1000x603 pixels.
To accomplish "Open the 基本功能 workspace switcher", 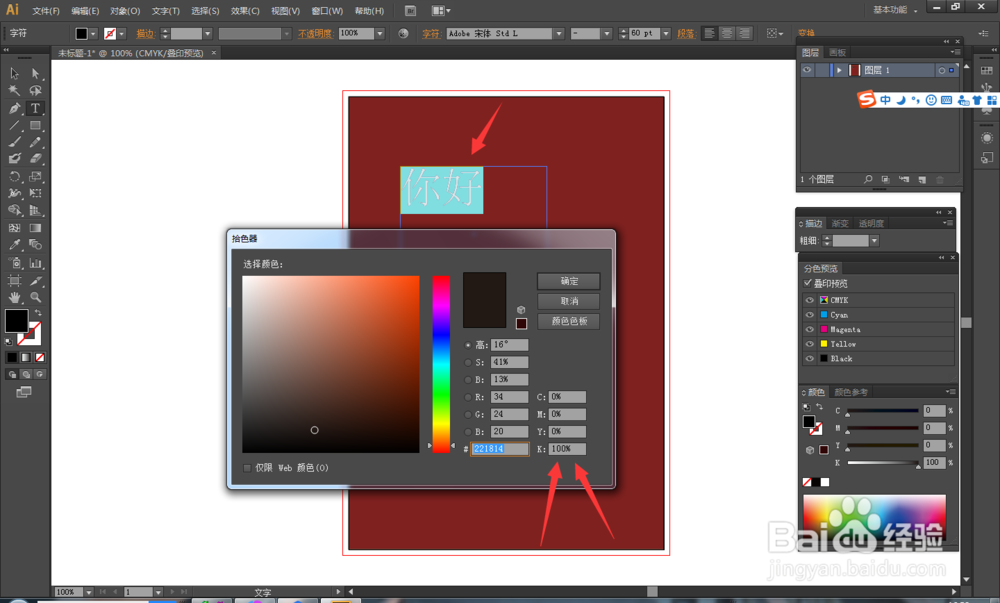I will tap(895, 10).
